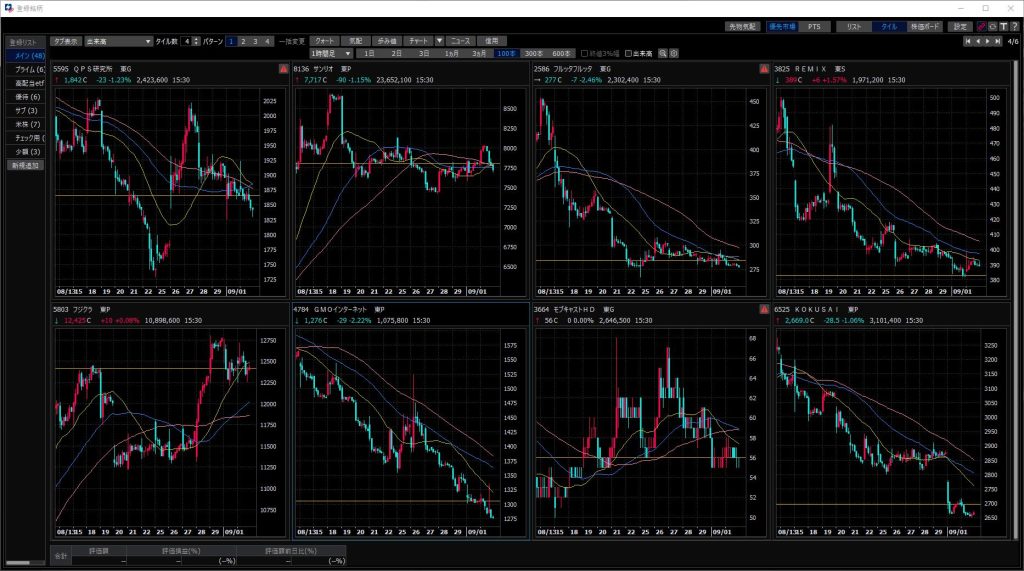Toggle the 終値3%幅 checkbox

click(583, 53)
